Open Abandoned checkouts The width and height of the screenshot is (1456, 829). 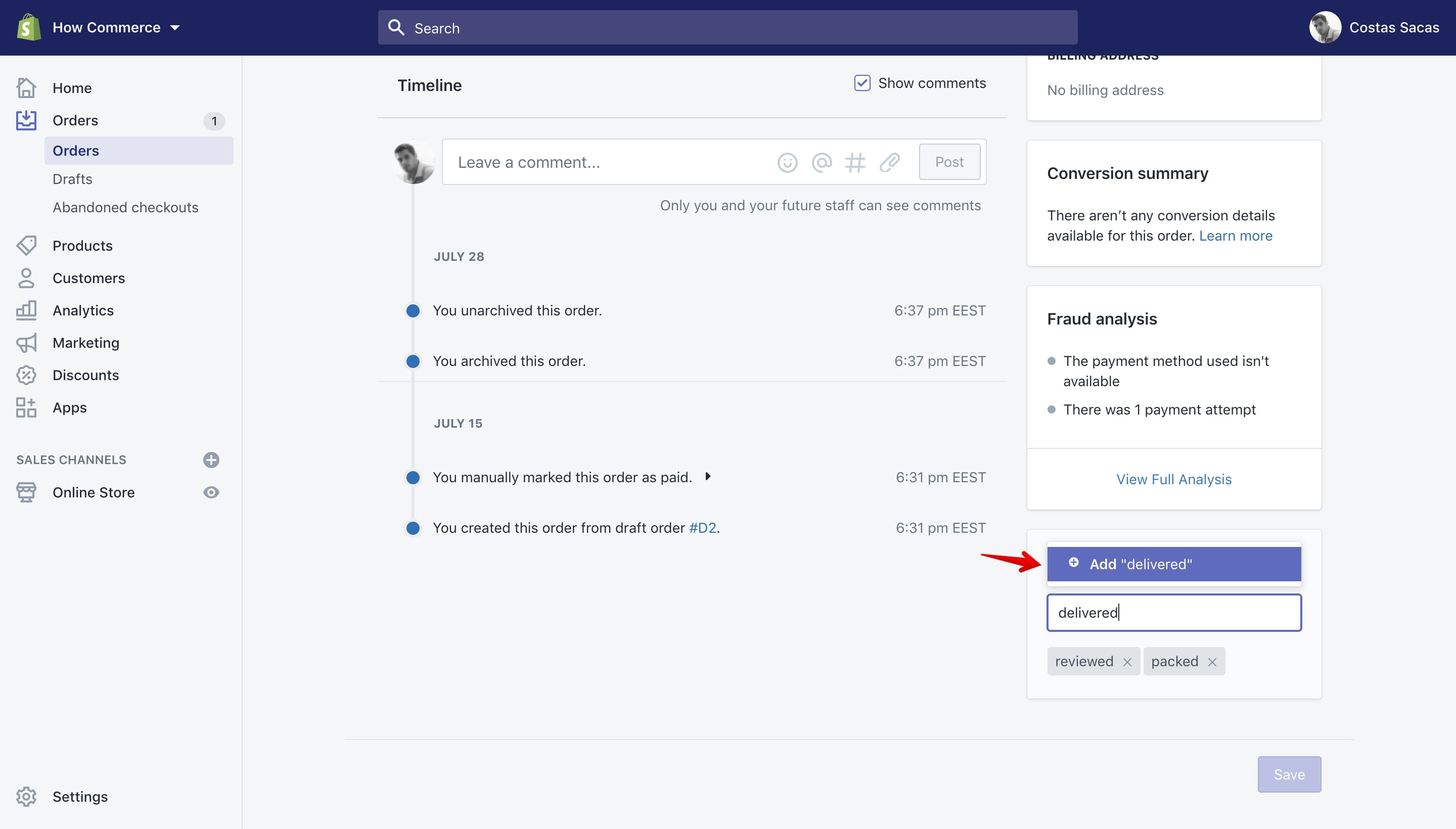coord(125,207)
